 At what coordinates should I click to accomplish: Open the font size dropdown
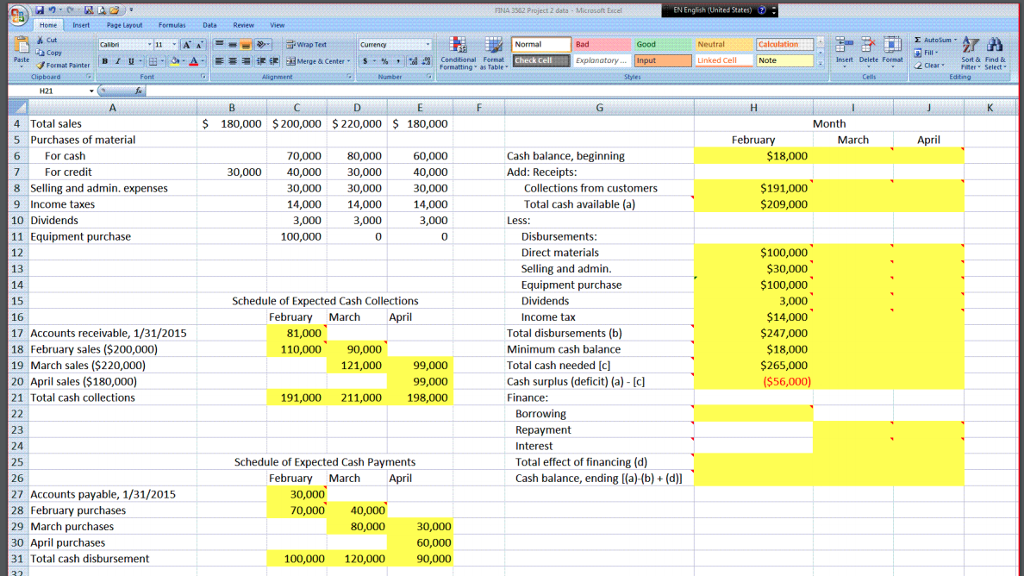click(x=174, y=44)
